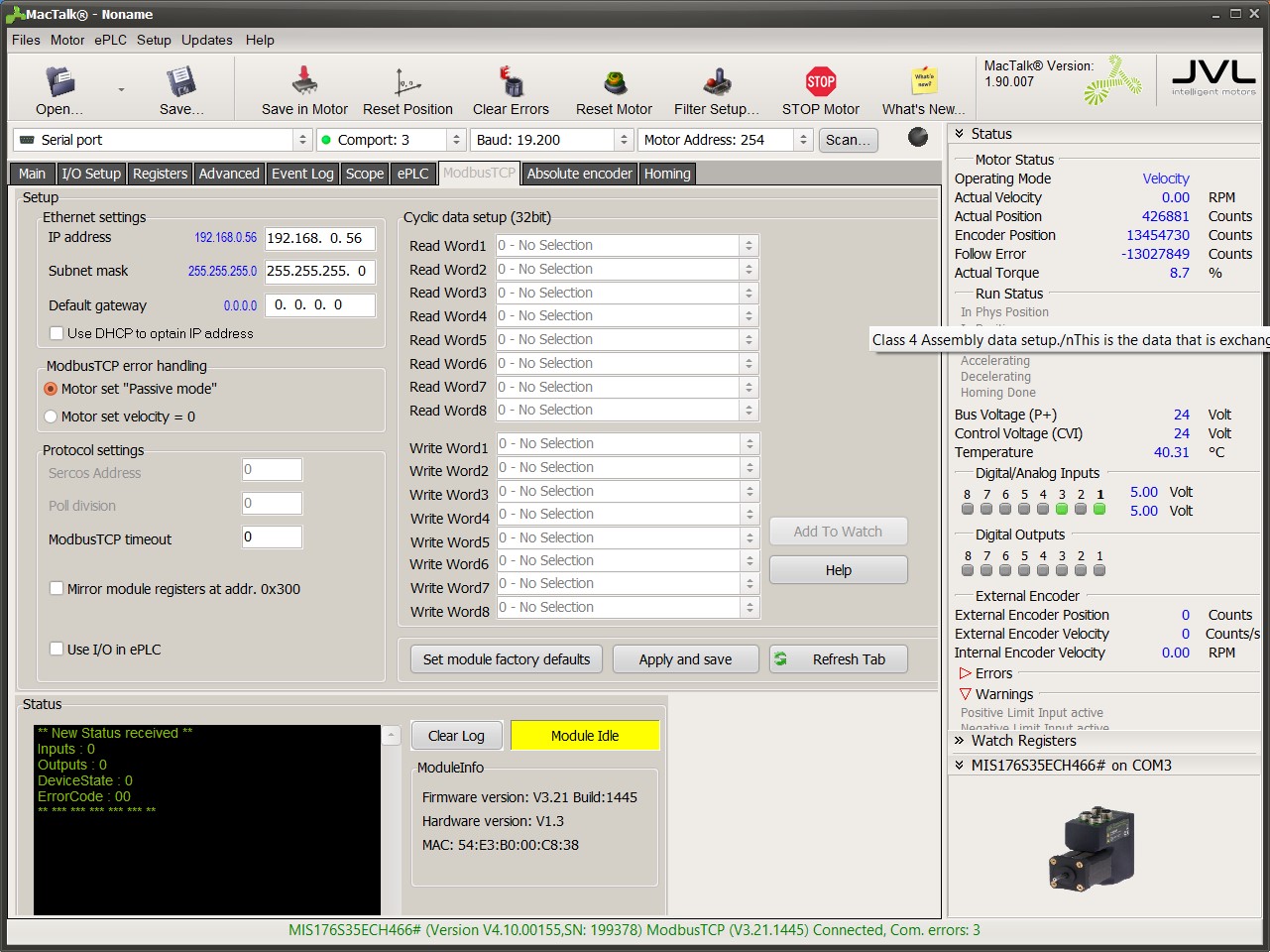Open the Write Word8 selection dropdown
This screenshot has height=952, width=1270.
(750, 607)
